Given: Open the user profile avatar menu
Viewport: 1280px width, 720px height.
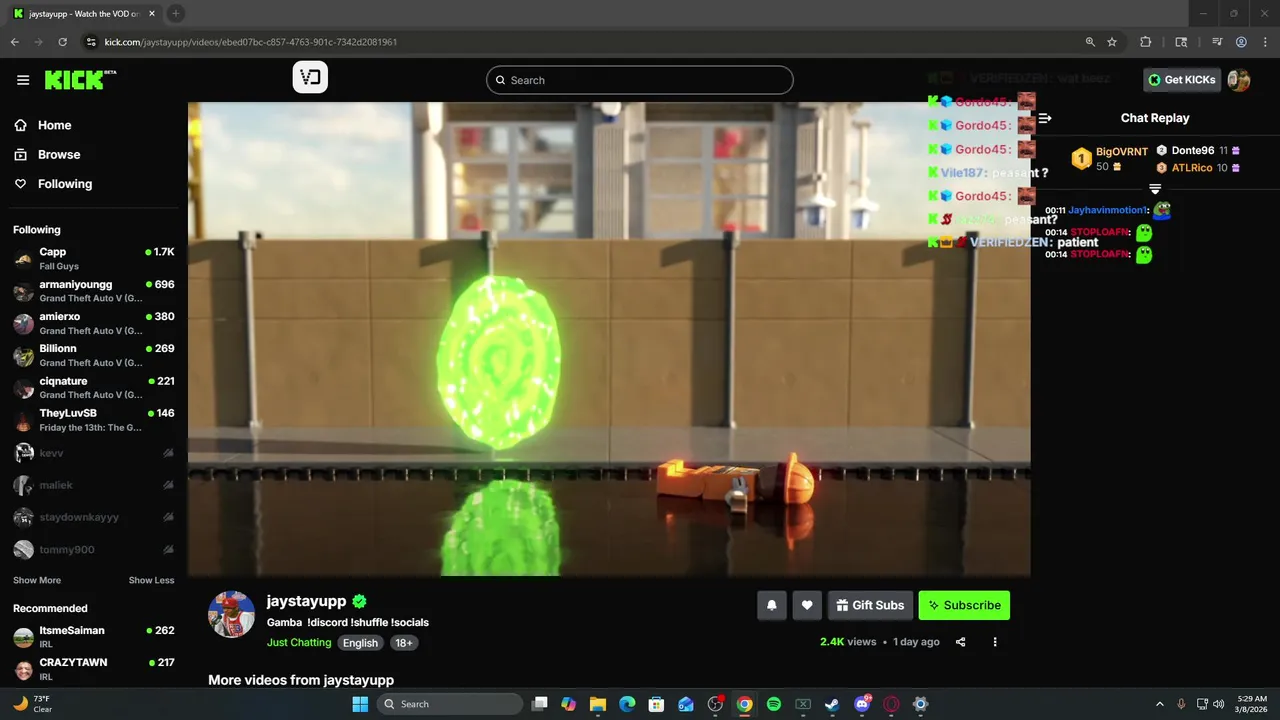Looking at the screenshot, I should click(1239, 80).
